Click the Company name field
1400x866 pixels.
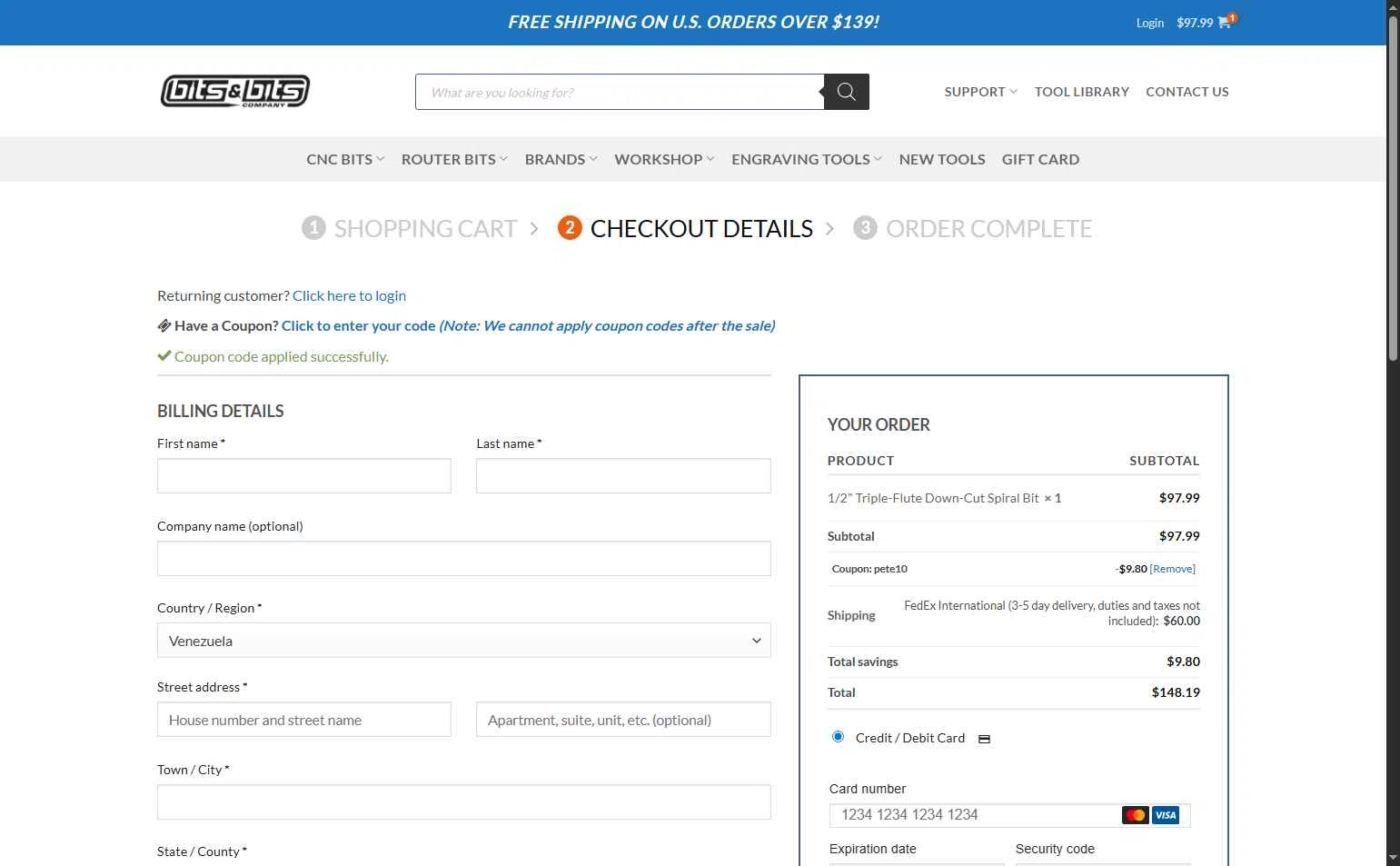pos(464,559)
